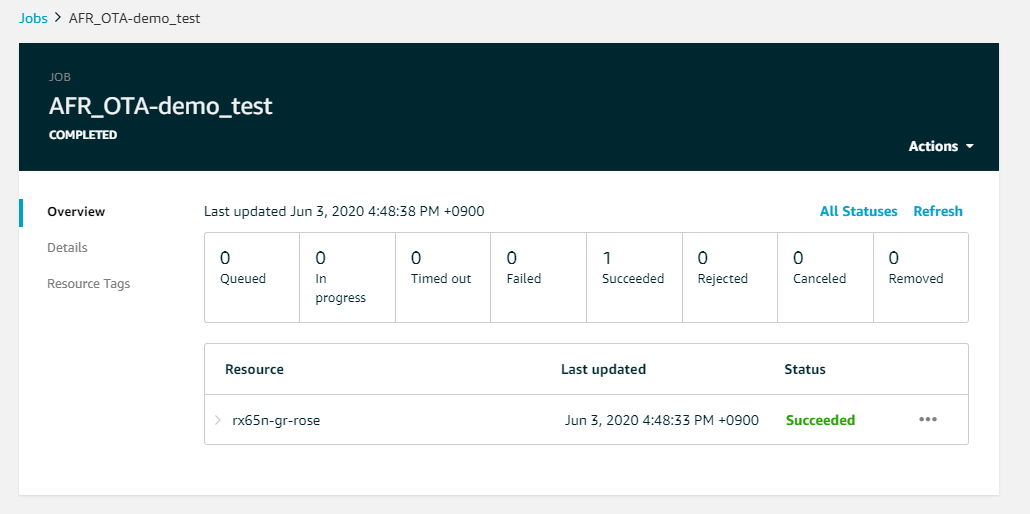Screen dimensions: 1030x514
Task: Show the Failed status tile
Action: tap(538, 277)
